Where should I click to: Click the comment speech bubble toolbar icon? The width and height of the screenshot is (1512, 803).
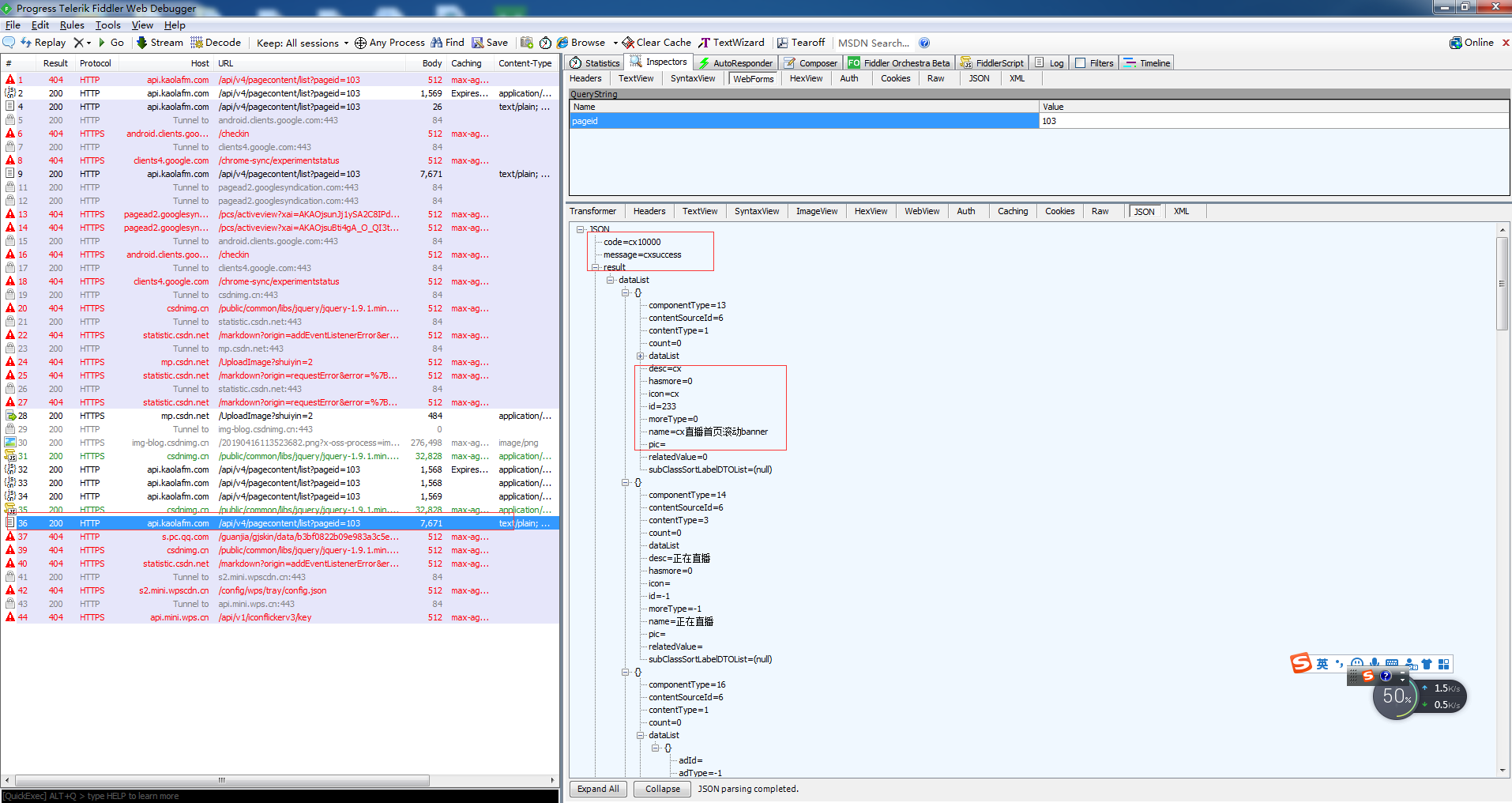[9, 43]
